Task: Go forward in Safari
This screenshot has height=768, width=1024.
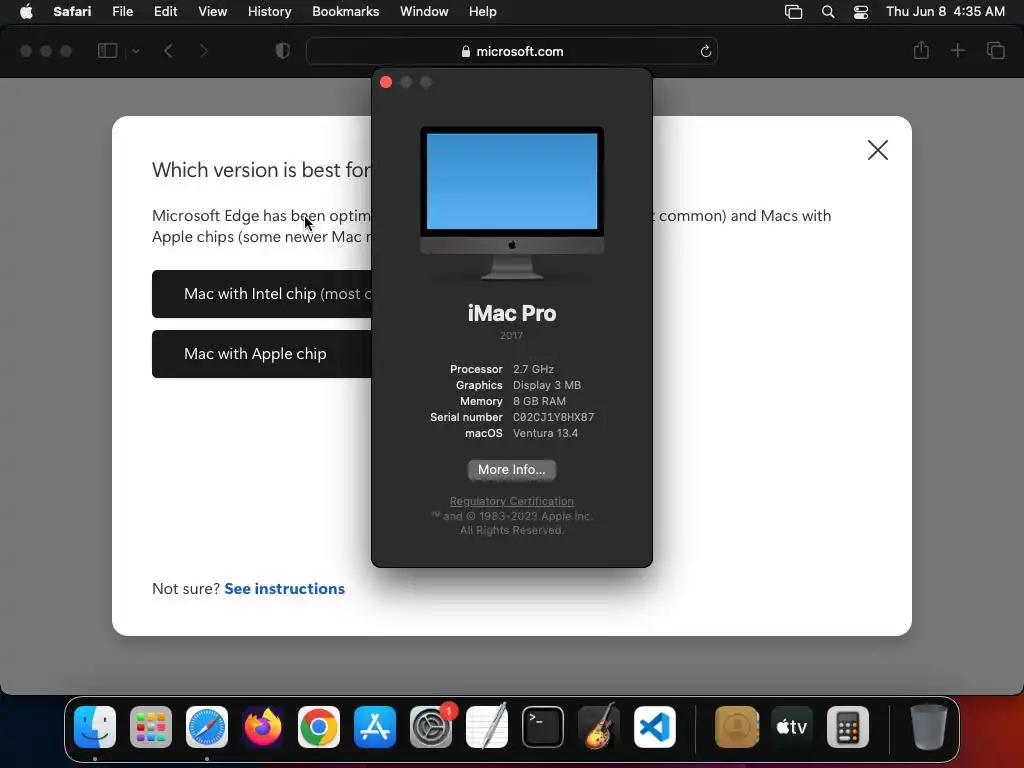Action: [x=203, y=51]
